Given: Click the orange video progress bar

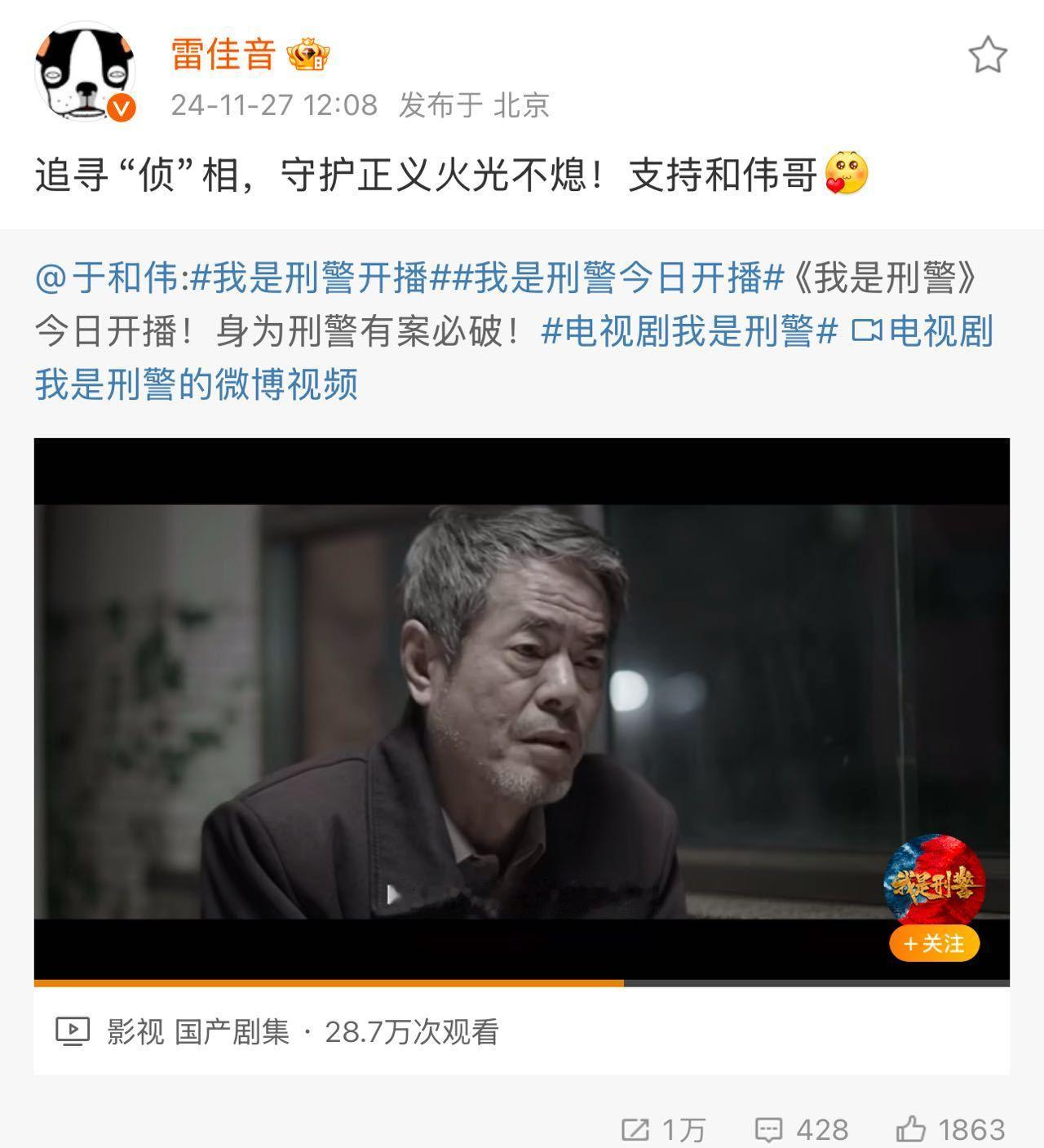Looking at the screenshot, I should click(329, 983).
